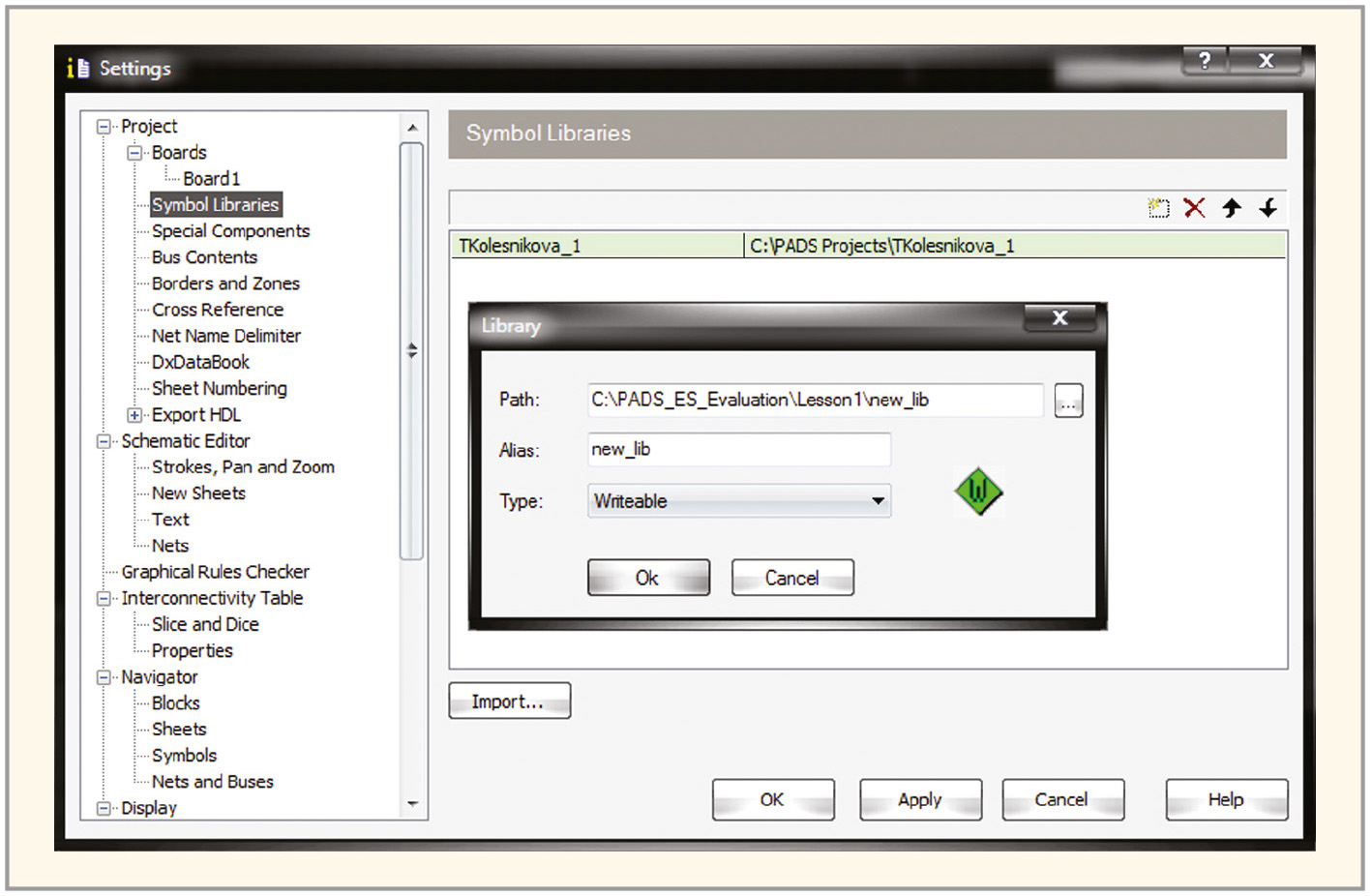Viewport: 1372px width, 896px height.
Task: Click the Import... button
Action: point(509,702)
